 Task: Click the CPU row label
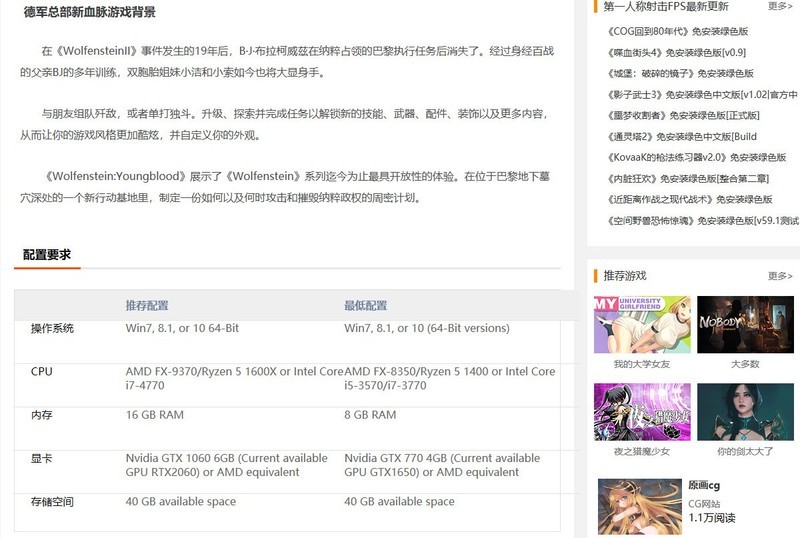42,372
